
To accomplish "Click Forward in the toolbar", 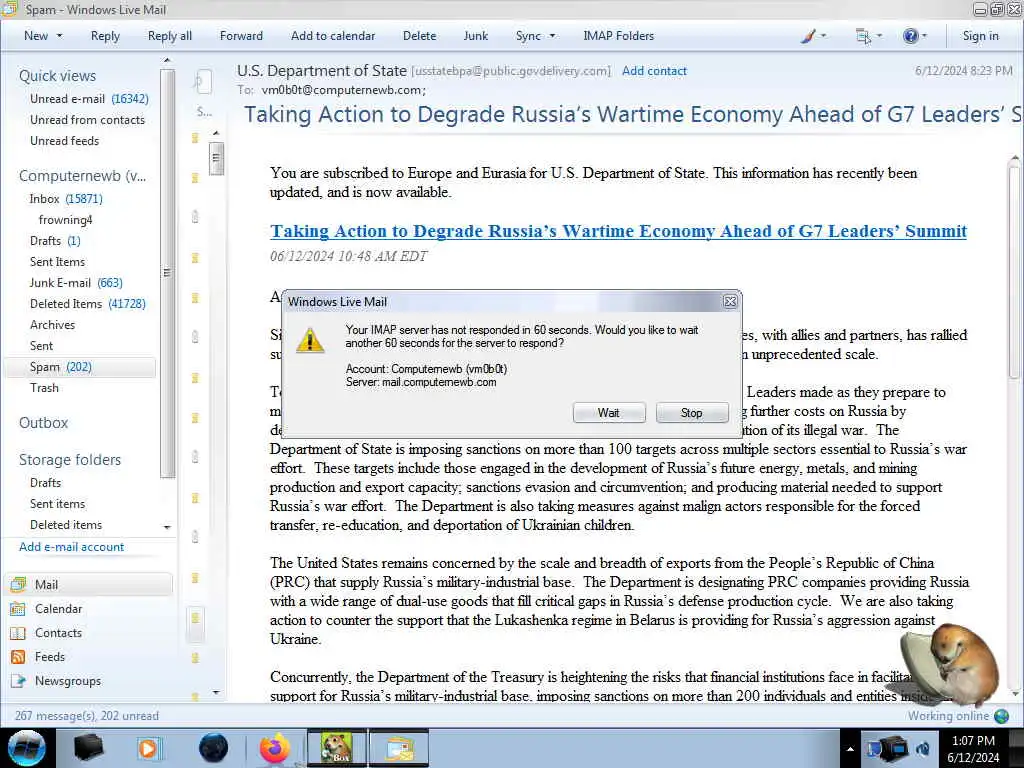I will click(x=241, y=36).
